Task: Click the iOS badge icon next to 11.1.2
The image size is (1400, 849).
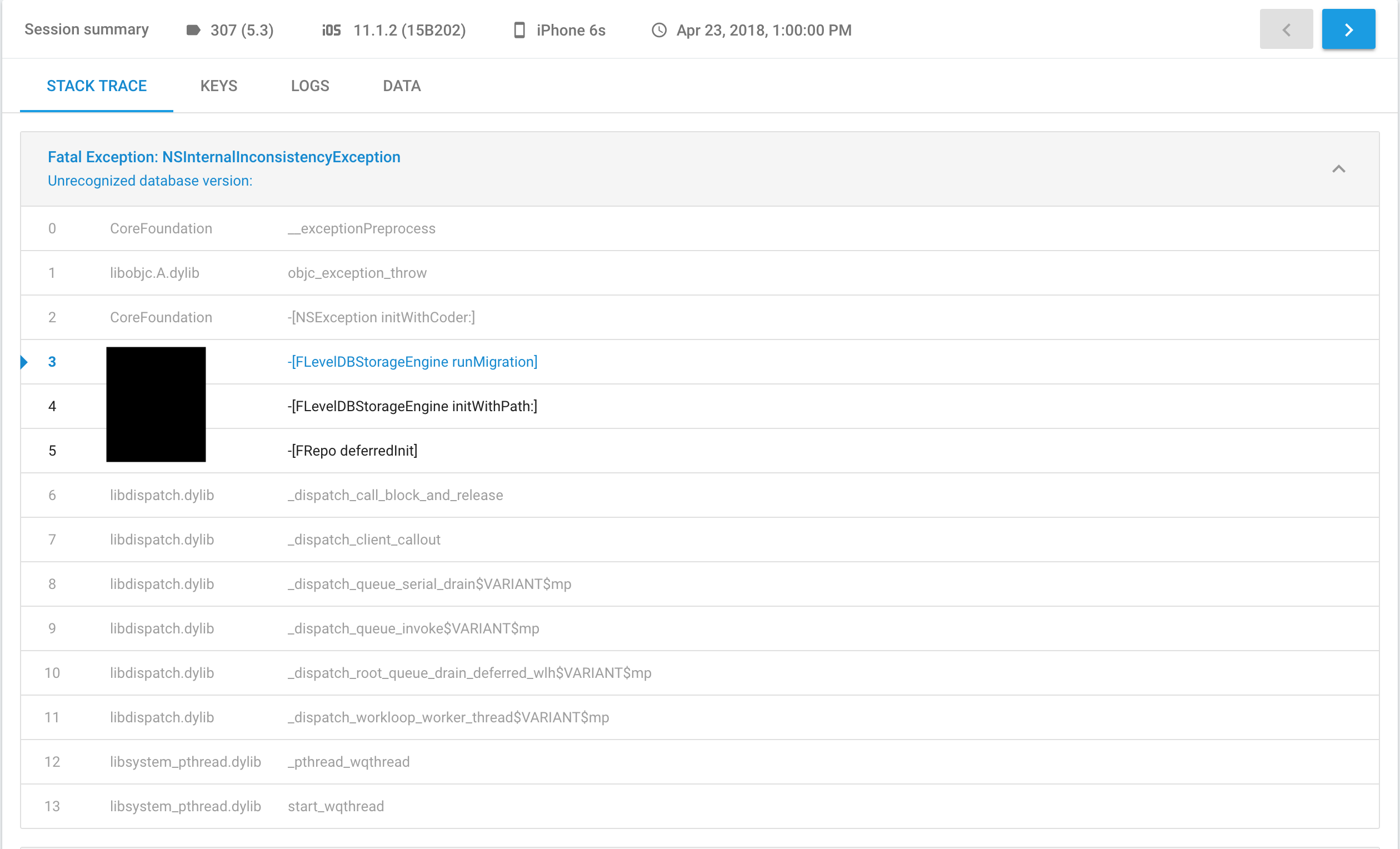Action: (x=331, y=30)
